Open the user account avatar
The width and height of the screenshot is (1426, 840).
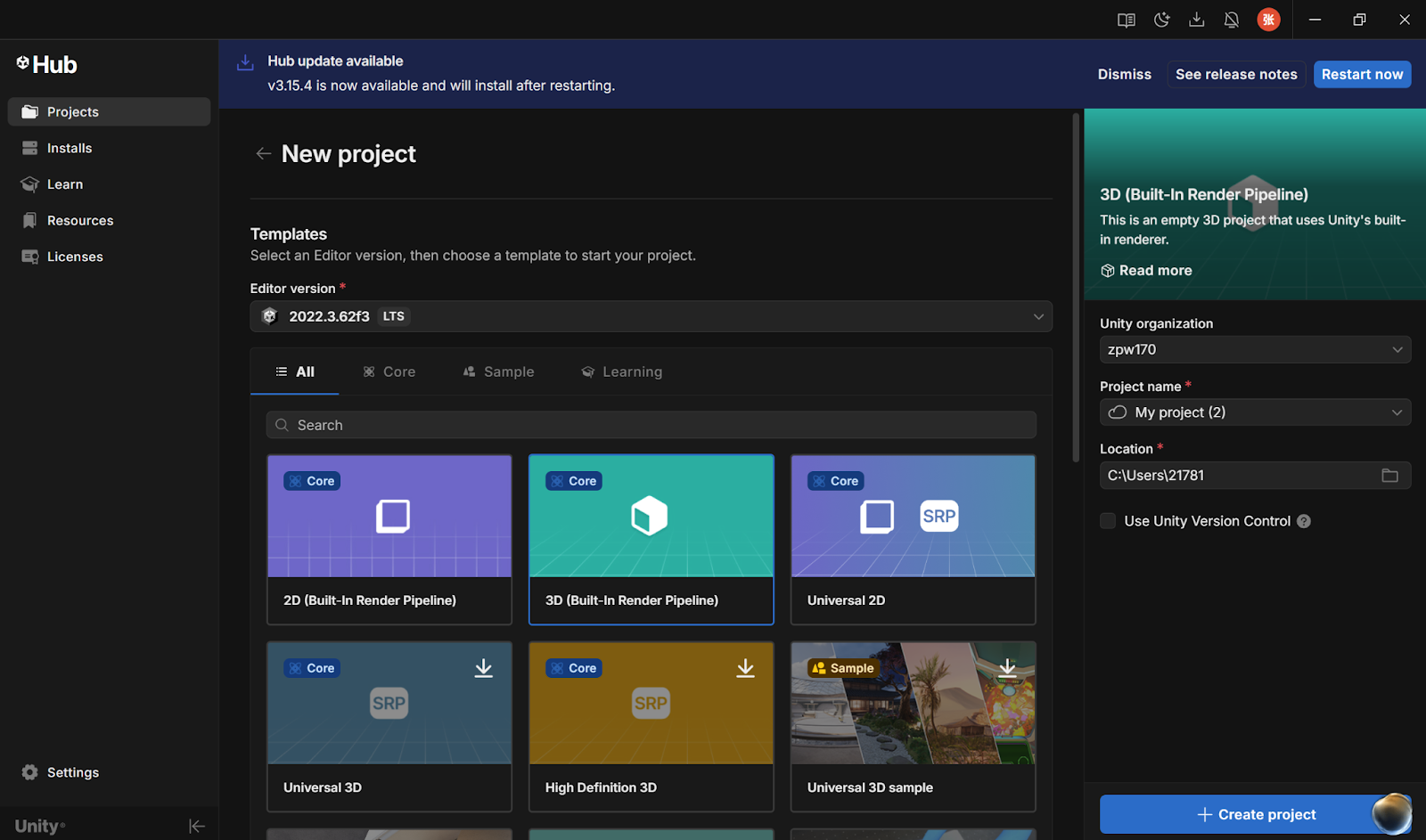tap(1268, 20)
